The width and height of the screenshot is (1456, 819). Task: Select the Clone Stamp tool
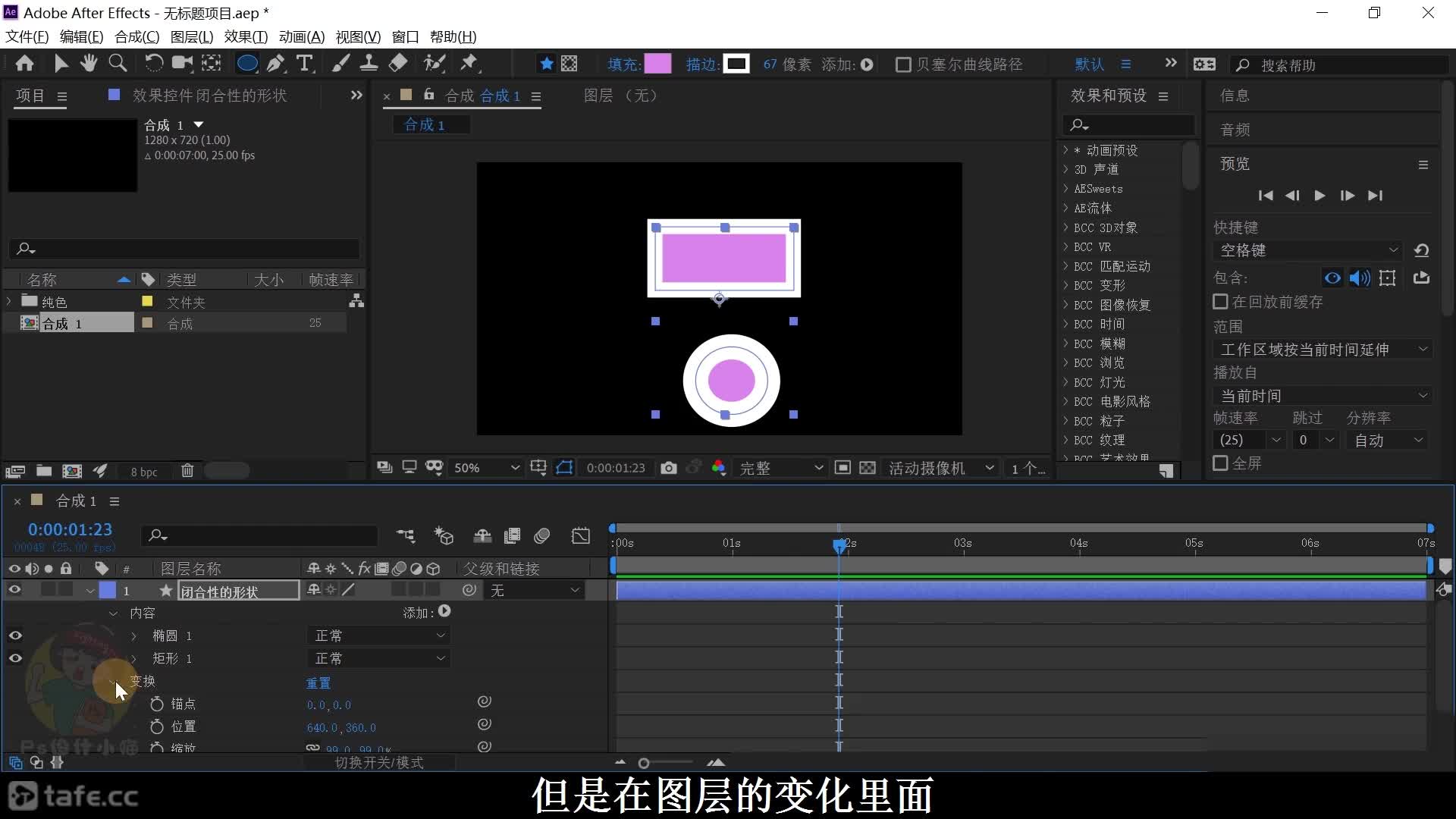pos(369,64)
